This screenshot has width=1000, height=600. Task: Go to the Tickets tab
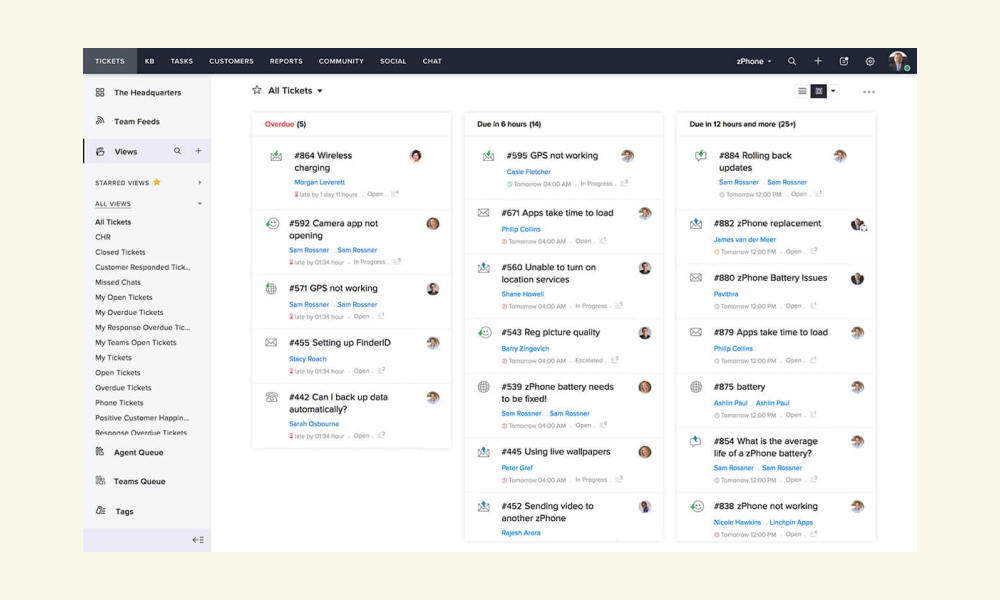coord(110,61)
